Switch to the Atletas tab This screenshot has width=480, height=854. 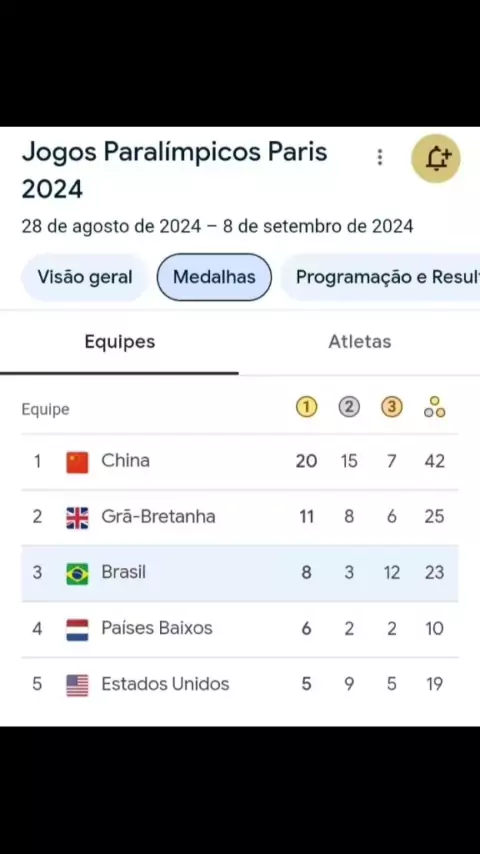coord(360,342)
